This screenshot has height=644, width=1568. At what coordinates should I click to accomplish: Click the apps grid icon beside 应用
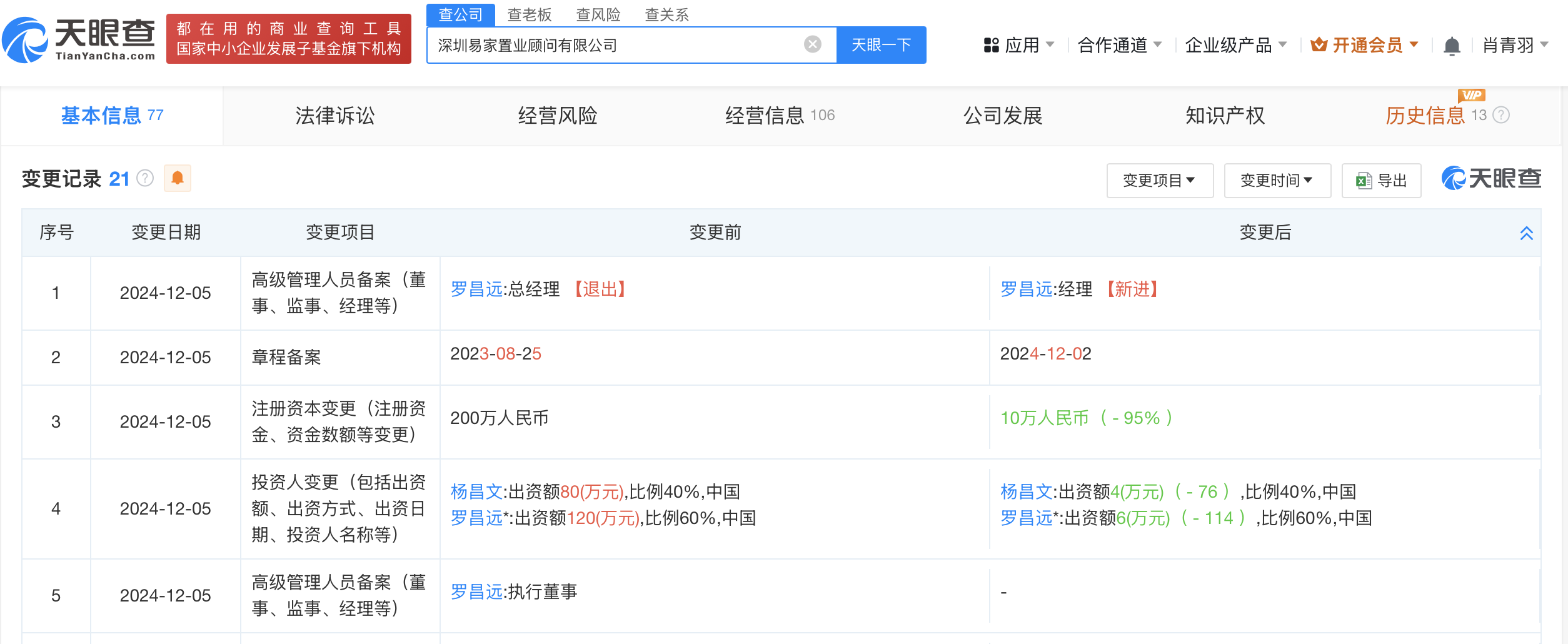pos(992,45)
